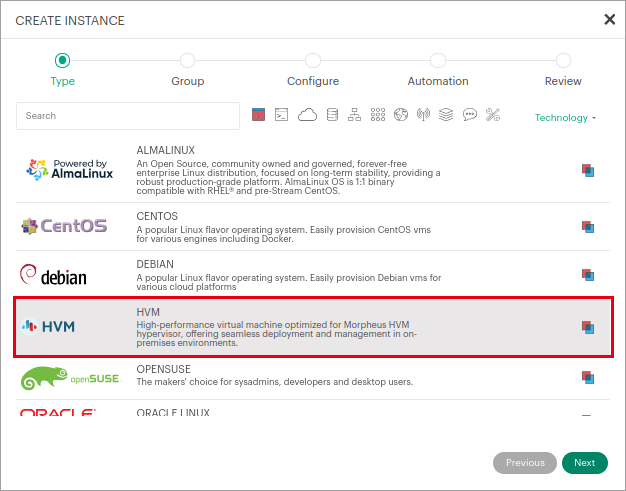Choose the debian logo
626x491 pixels.
pos(53,275)
